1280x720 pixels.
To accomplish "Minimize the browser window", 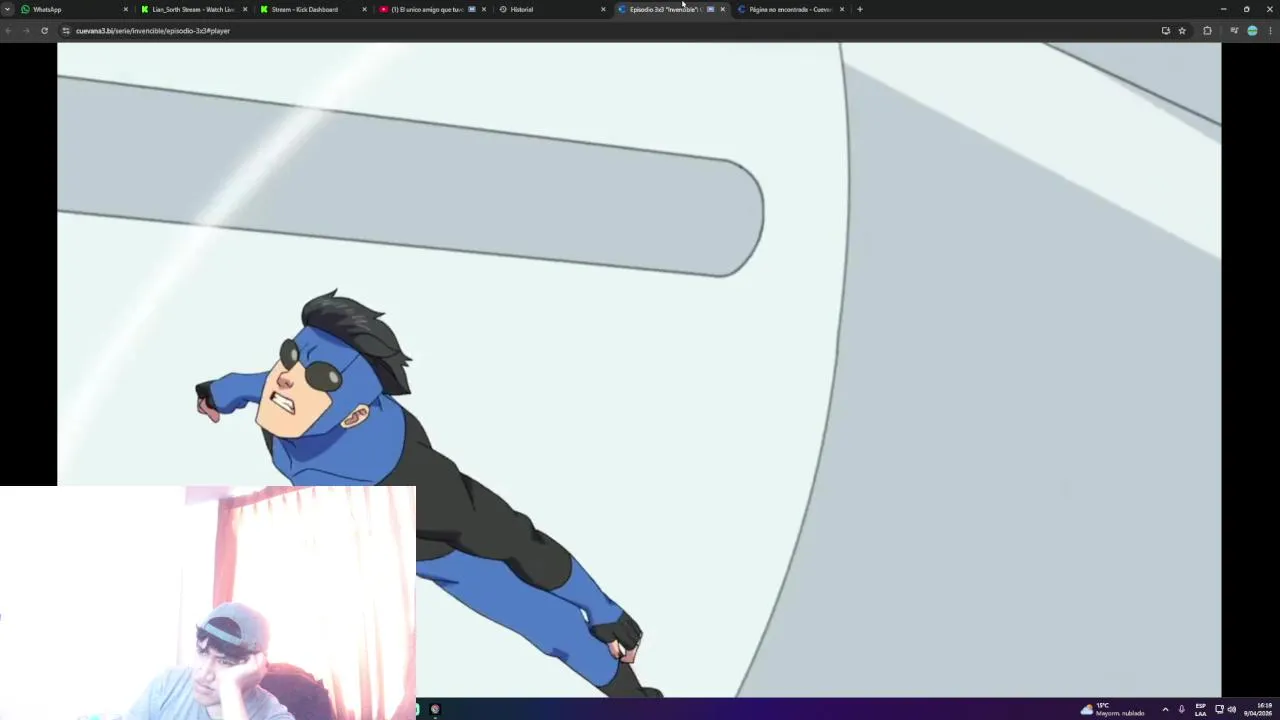I will [1223, 9].
